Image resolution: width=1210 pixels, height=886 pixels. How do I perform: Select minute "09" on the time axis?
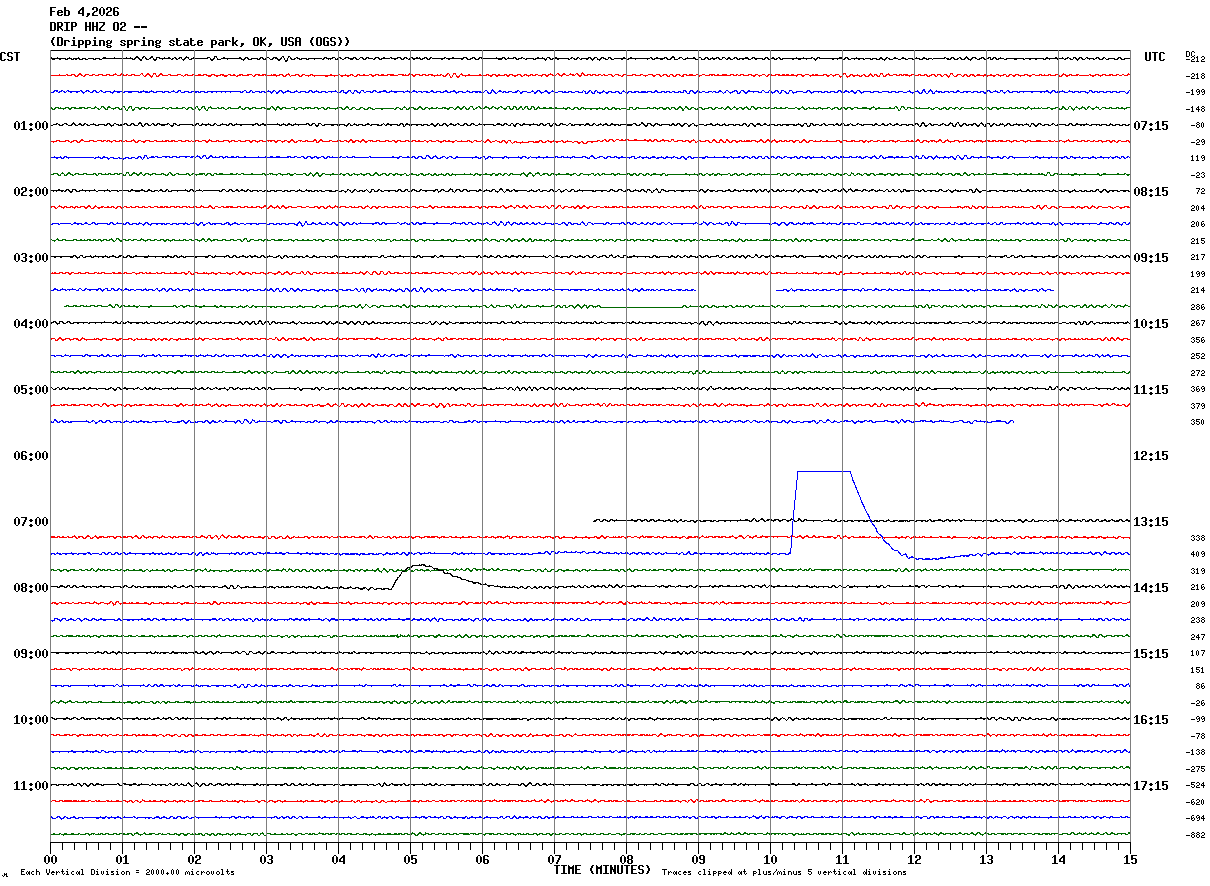click(698, 860)
